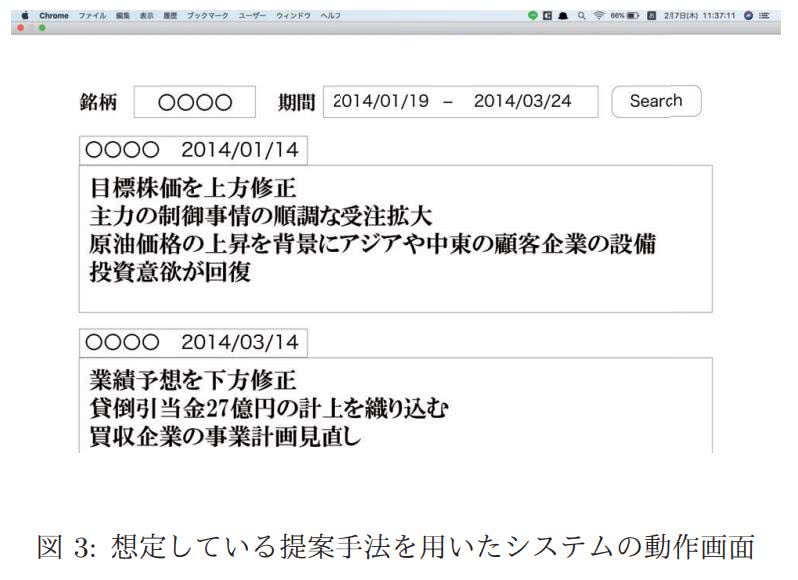Open the ファイル menu

(92, 16)
